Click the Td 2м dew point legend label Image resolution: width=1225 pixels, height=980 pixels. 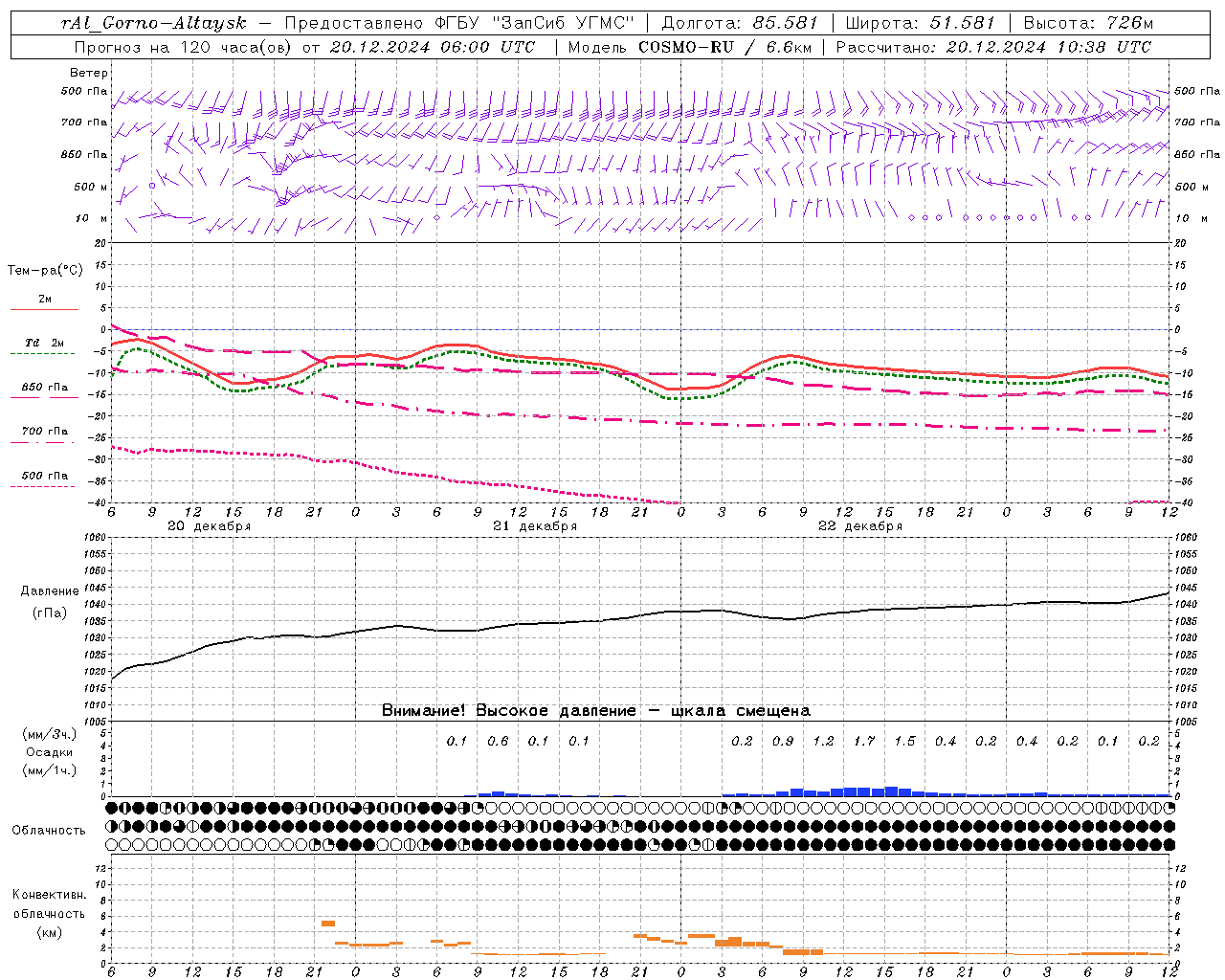[x=45, y=343]
